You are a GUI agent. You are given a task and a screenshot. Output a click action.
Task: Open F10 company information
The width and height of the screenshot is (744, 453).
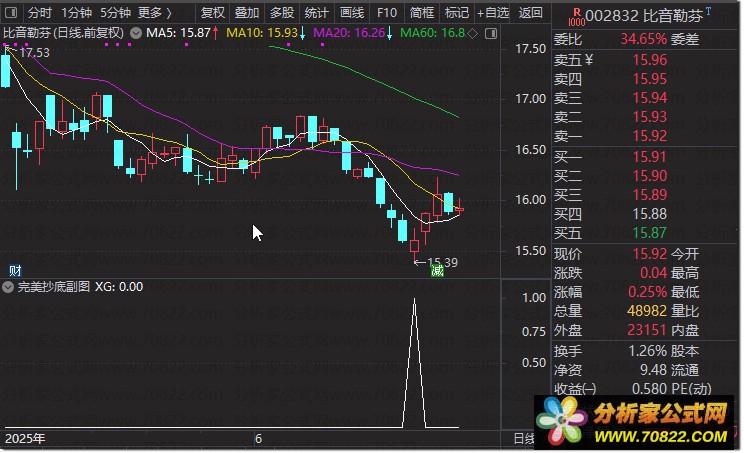click(387, 12)
